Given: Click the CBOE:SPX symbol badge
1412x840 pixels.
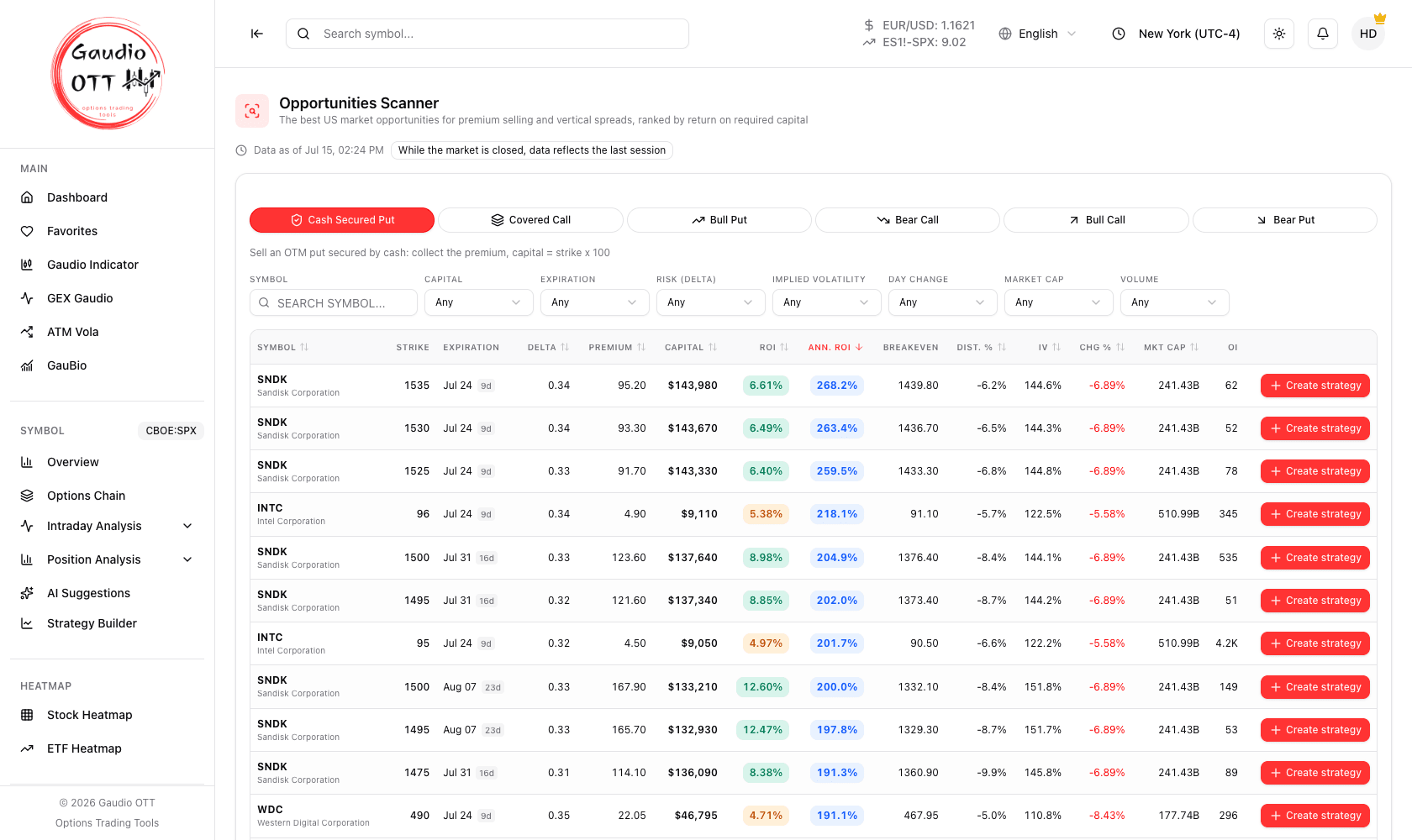Looking at the screenshot, I should pos(171,431).
